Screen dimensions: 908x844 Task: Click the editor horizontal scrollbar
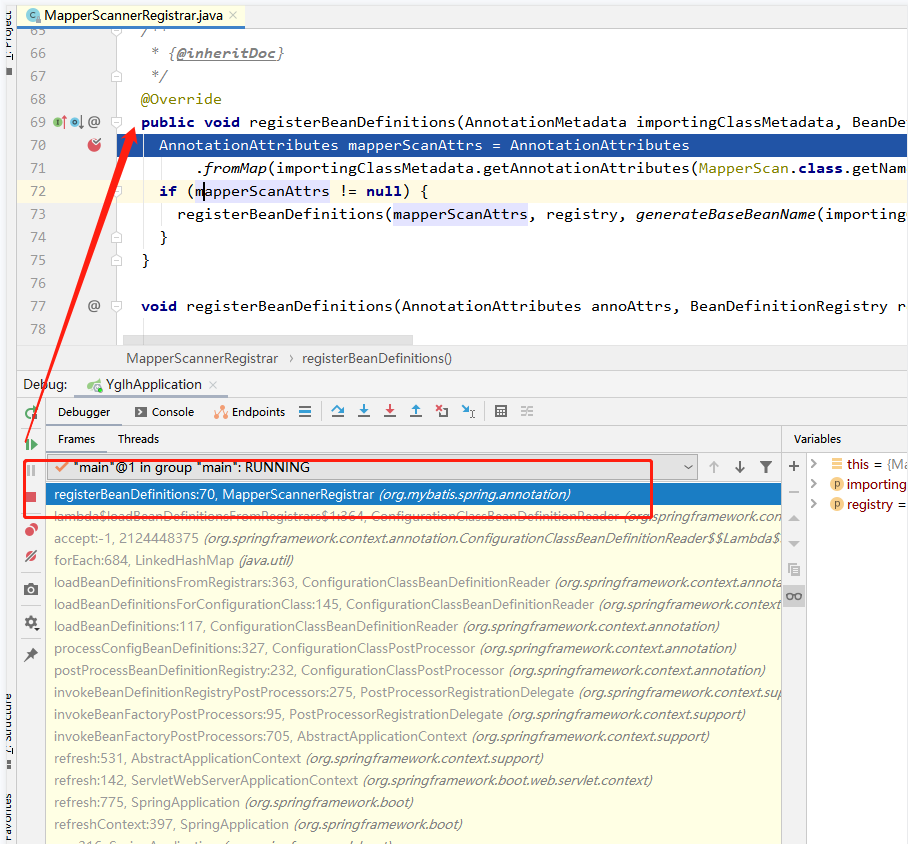tap(268, 339)
